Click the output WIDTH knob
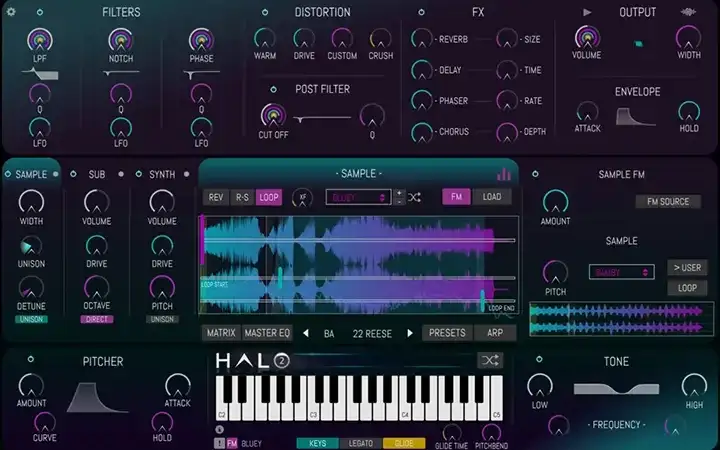The height and width of the screenshot is (450, 720). [688, 38]
